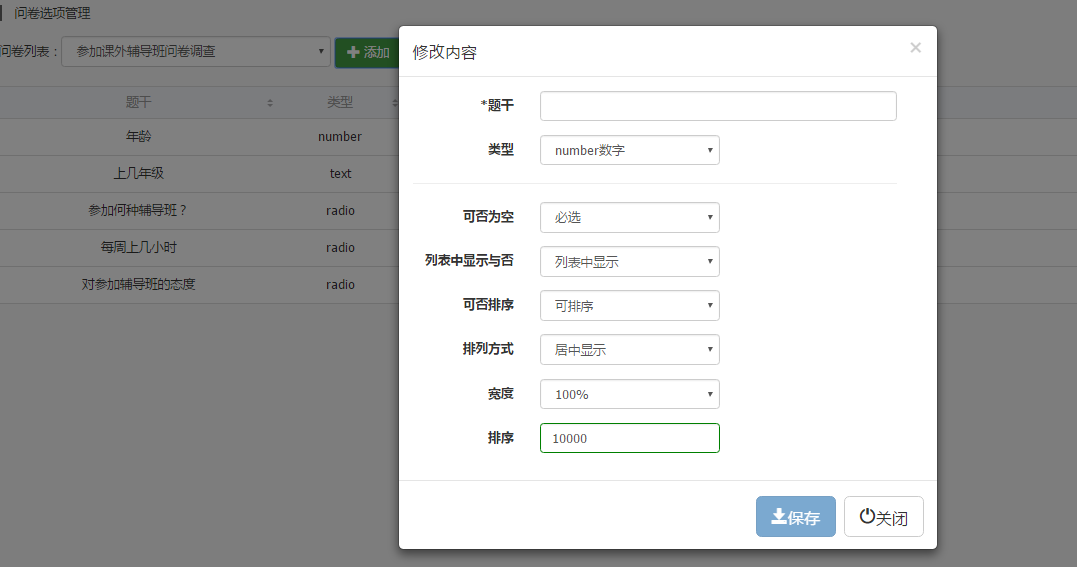Screen dimensions: 1077x567
Task: Expand the 宽度 100% dropdown
Action: 629,394
